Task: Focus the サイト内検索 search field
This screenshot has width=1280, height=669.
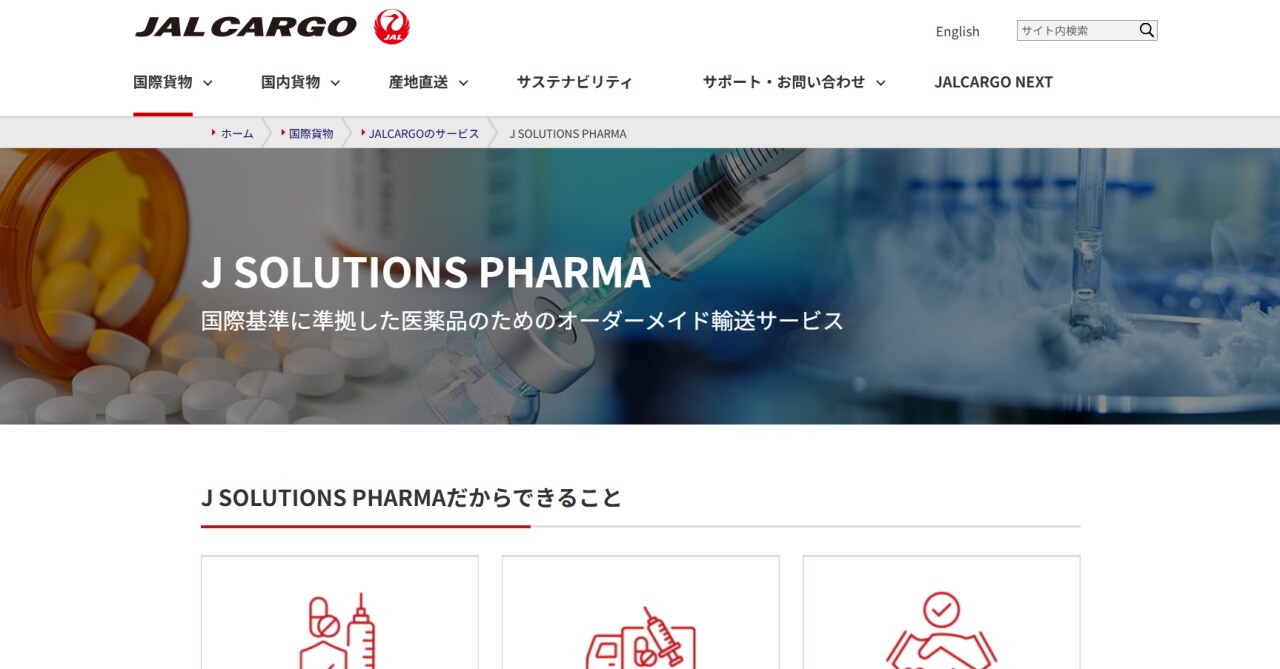Action: 1077,30
